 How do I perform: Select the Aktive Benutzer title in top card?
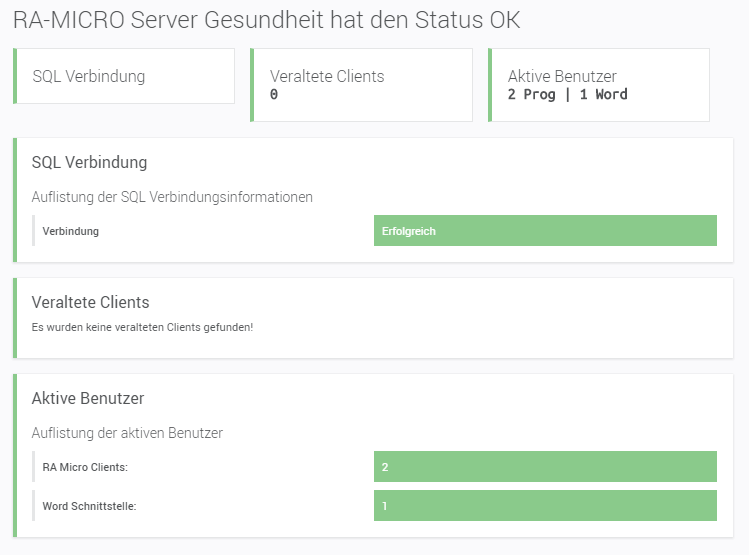(562, 76)
